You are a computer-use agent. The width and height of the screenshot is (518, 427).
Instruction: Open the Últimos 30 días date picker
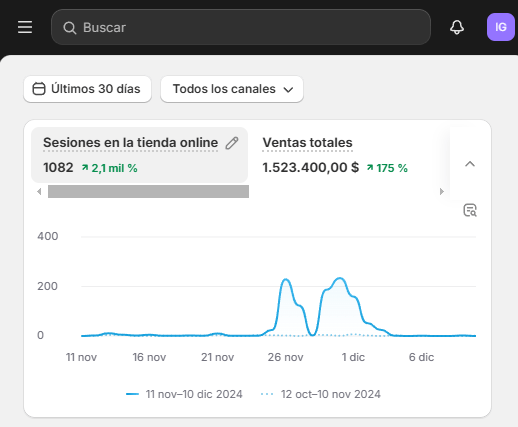(x=87, y=89)
